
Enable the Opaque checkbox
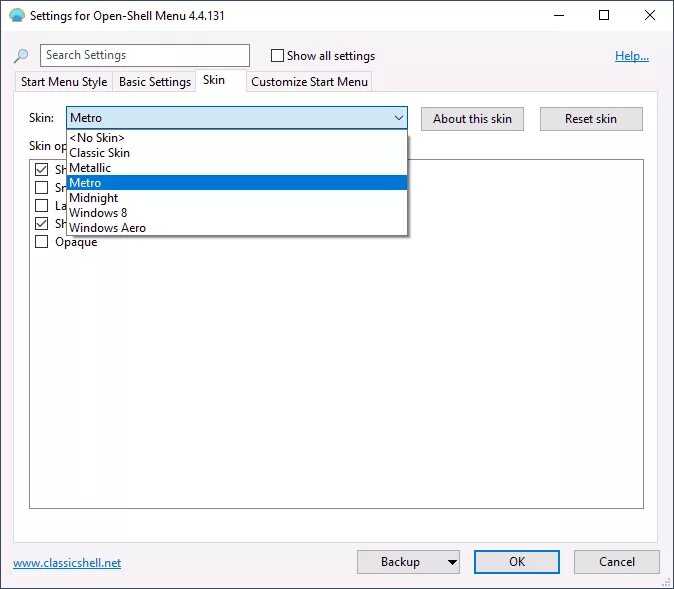click(x=41, y=242)
